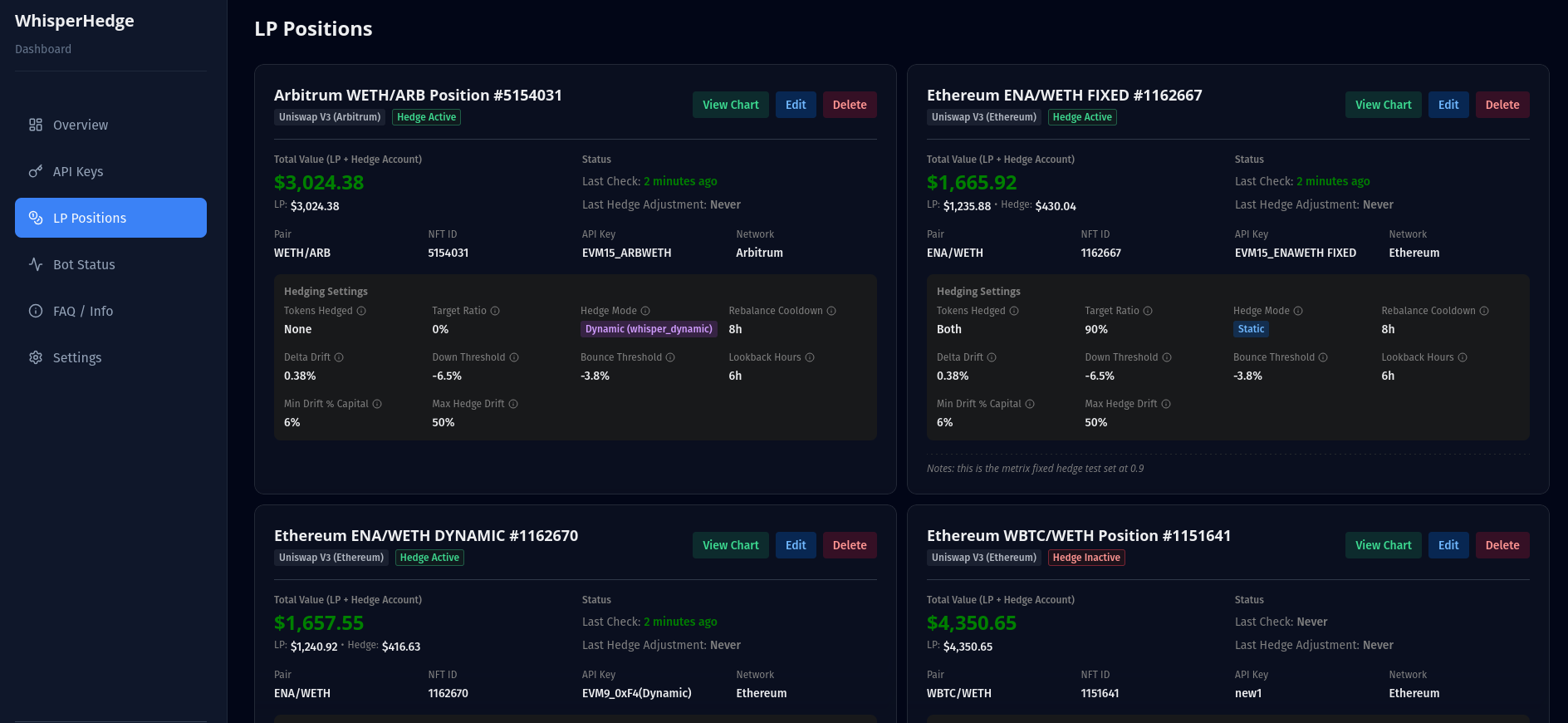The height and width of the screenshot is (723, 1568).
Task: Delete the Arbitrum WETH/ARB Position #5154031
Action: click(850, 105)
